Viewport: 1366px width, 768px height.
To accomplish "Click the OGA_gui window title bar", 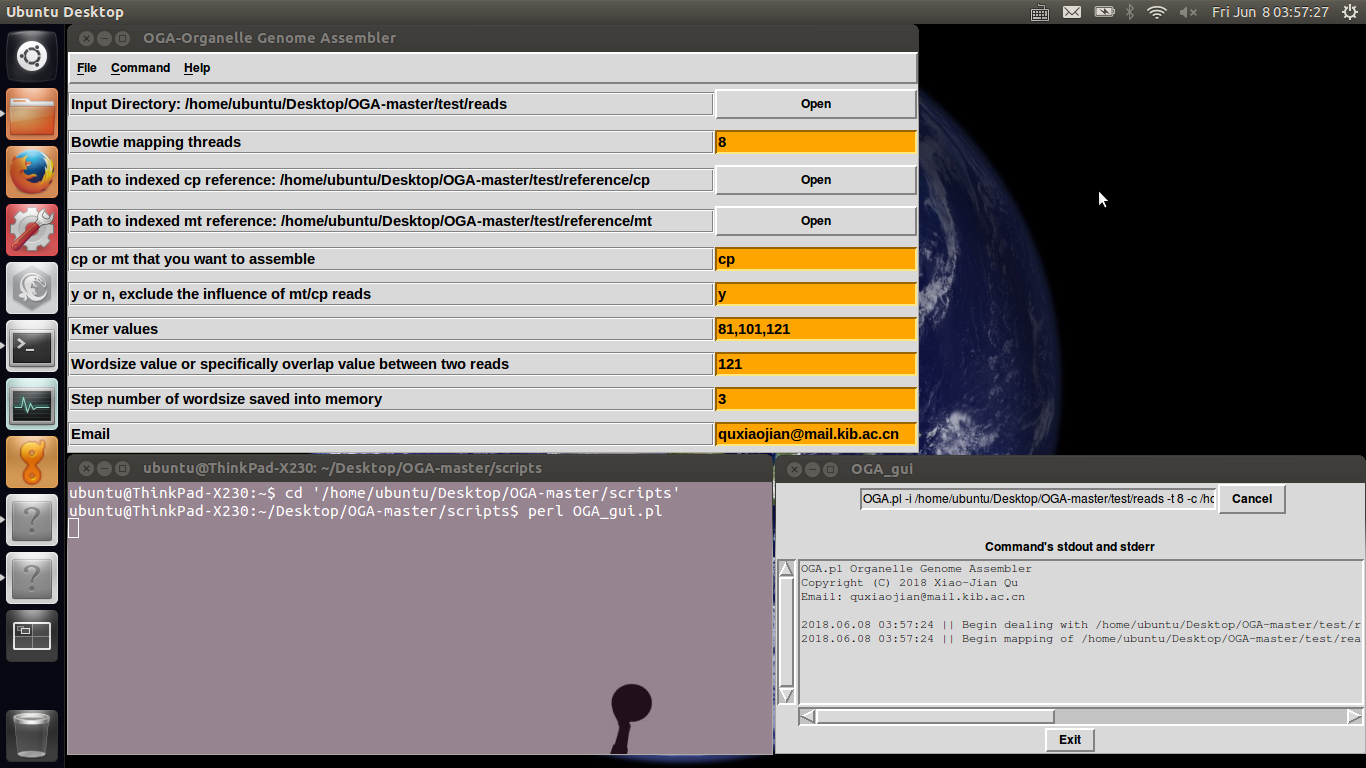I will 1070,469.
